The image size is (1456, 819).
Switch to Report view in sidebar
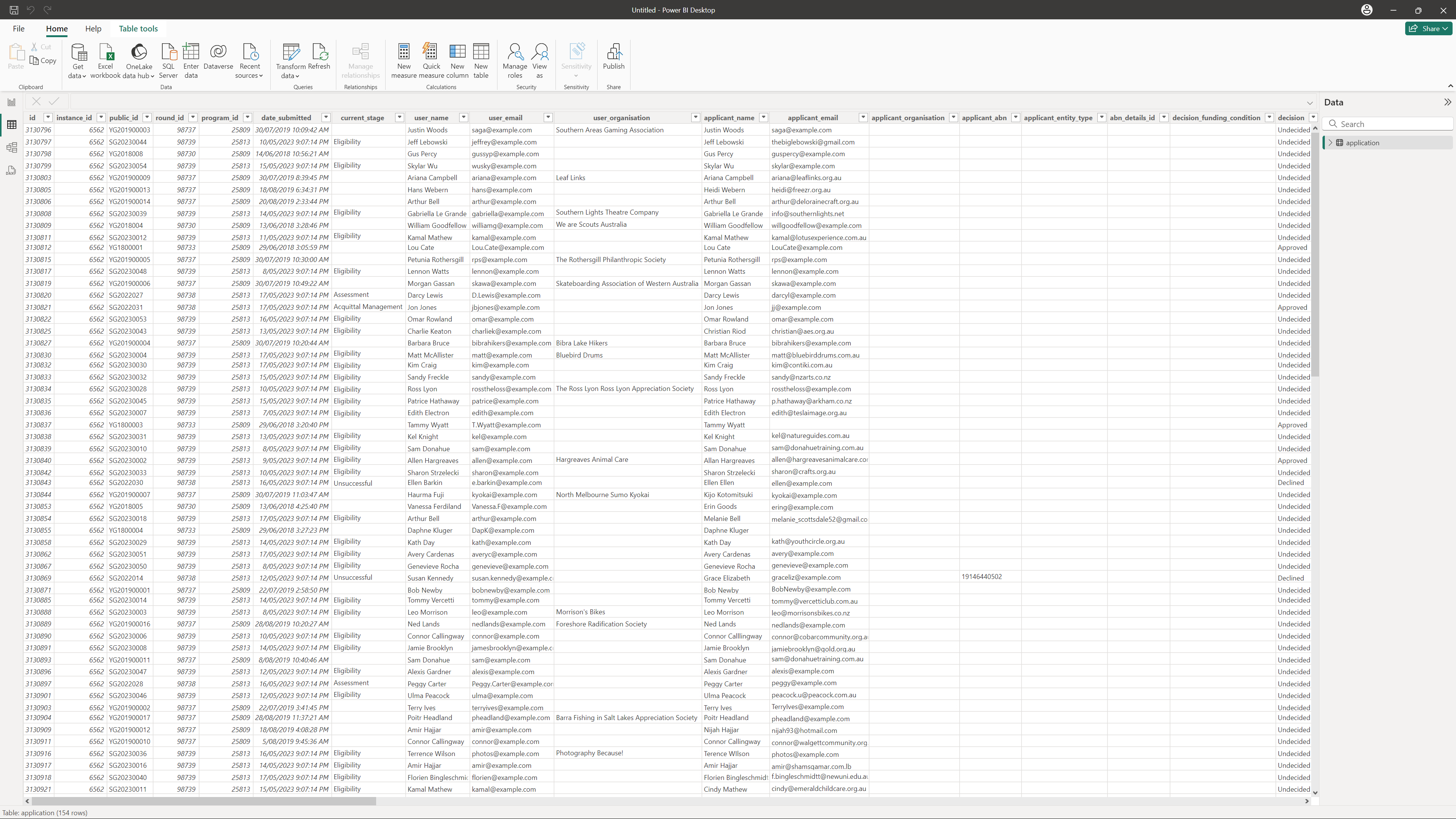tap(11, 102)
